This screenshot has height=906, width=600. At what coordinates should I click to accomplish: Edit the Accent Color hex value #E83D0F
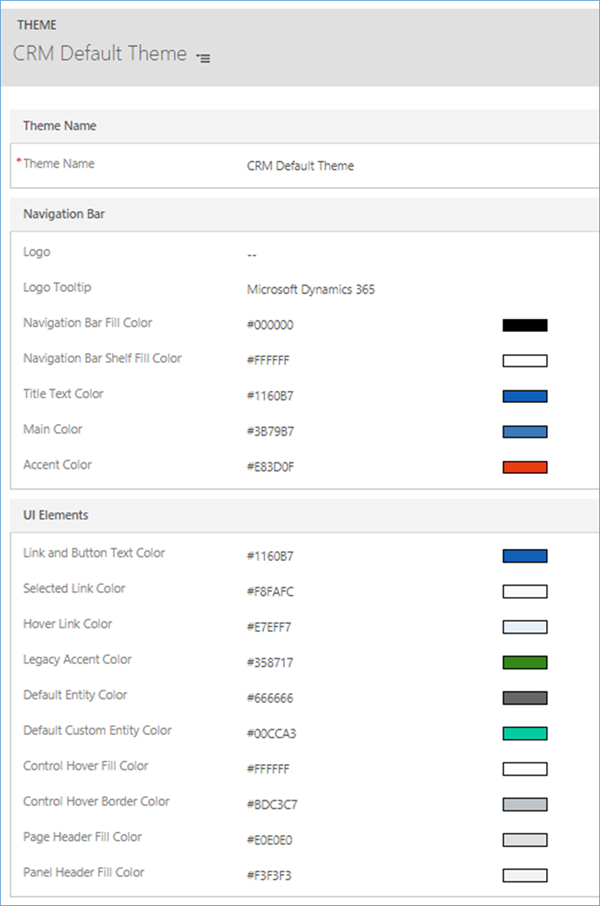[270, 467]
